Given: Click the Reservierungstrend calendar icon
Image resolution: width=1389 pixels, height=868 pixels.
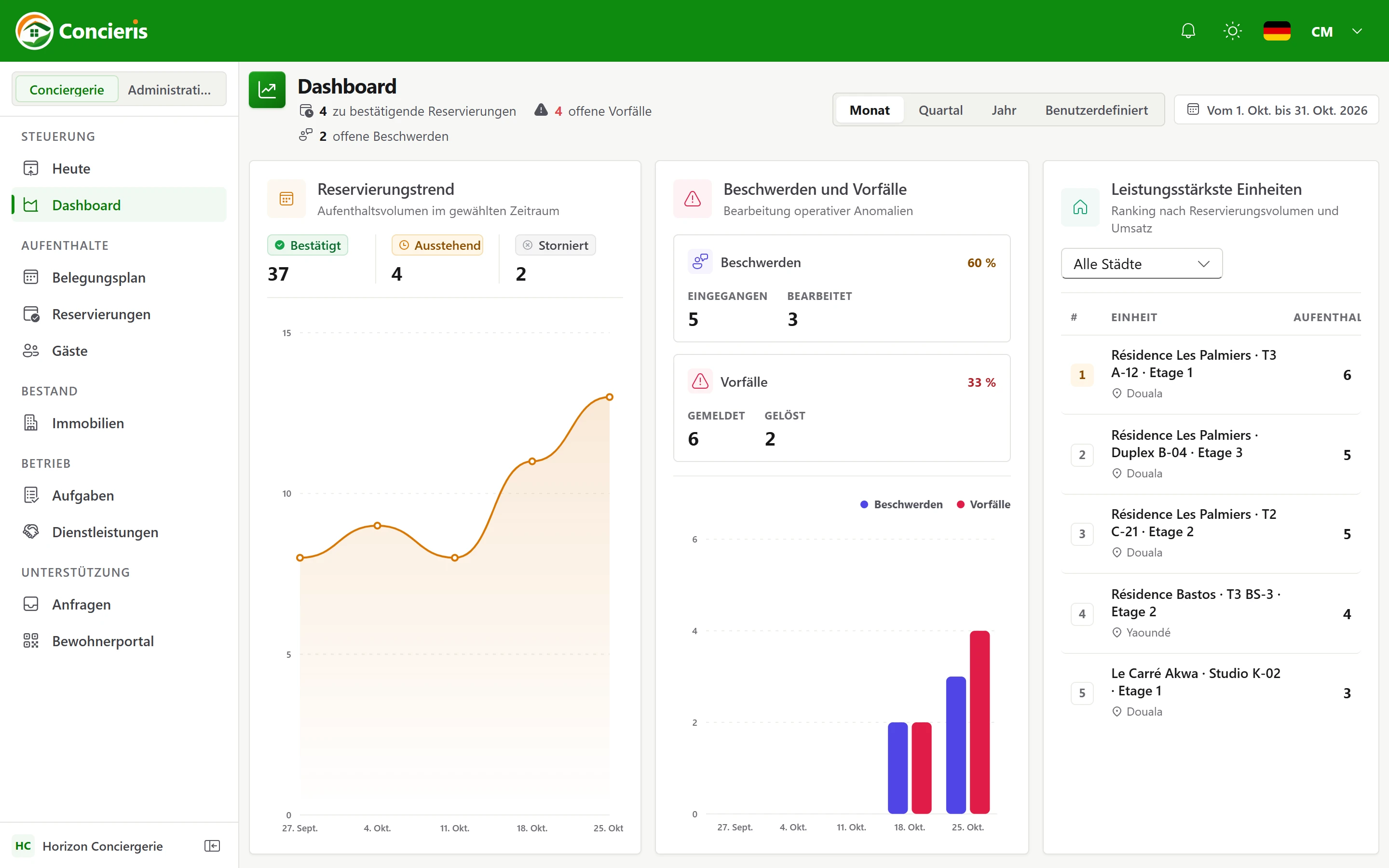Looking at the screenshot, I should [x=286, y=199].
